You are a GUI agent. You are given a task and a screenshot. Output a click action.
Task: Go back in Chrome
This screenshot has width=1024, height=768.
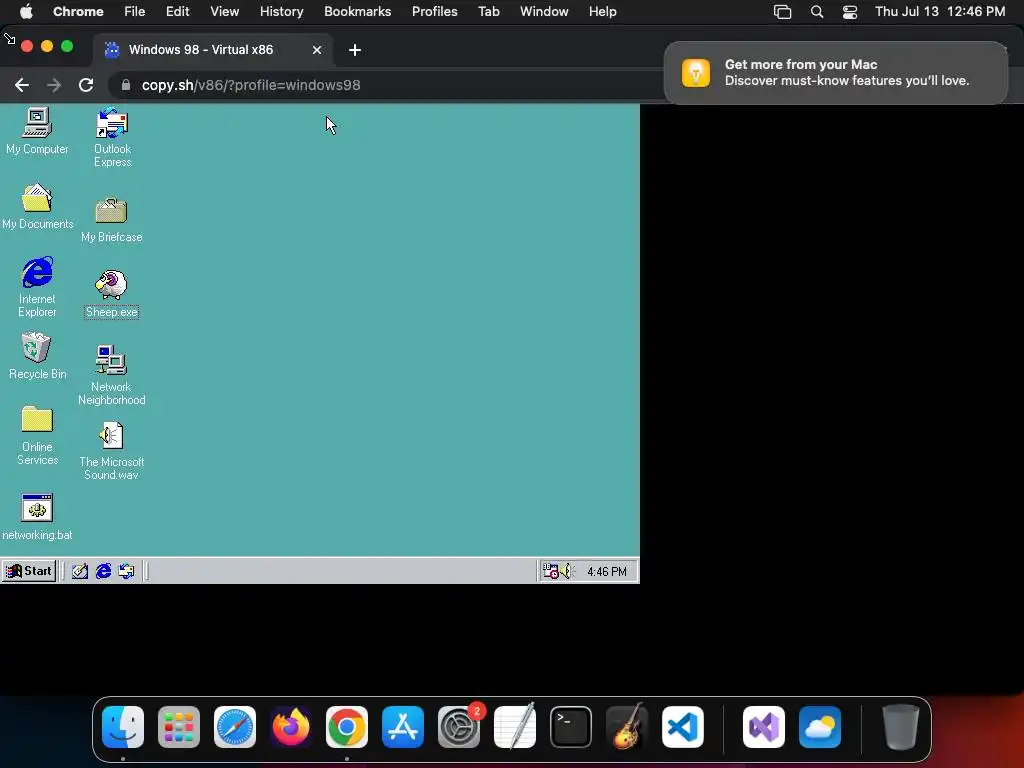pos(22,85)
